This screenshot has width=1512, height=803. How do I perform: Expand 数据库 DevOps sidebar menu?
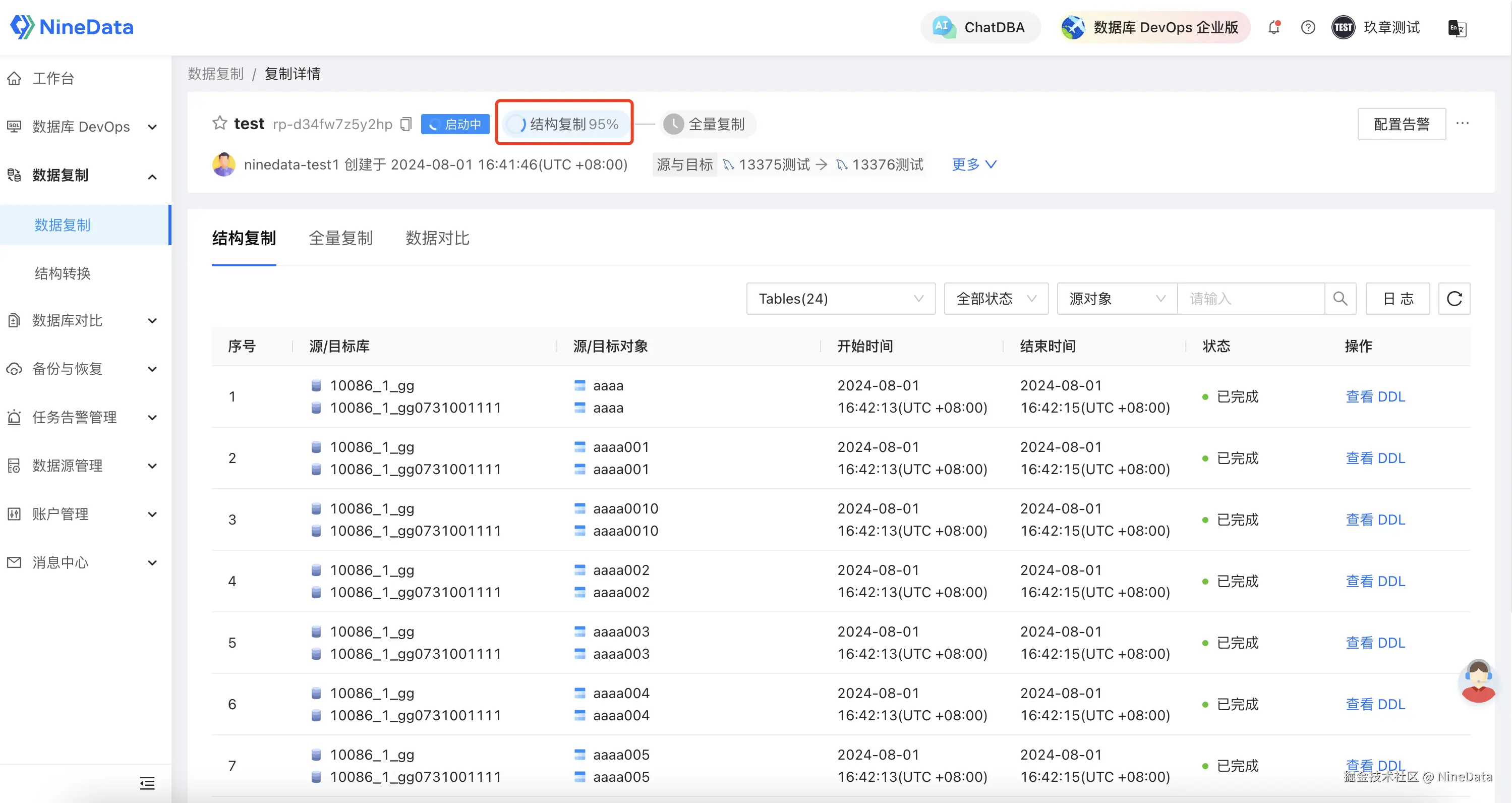click(x=82, y=127)
